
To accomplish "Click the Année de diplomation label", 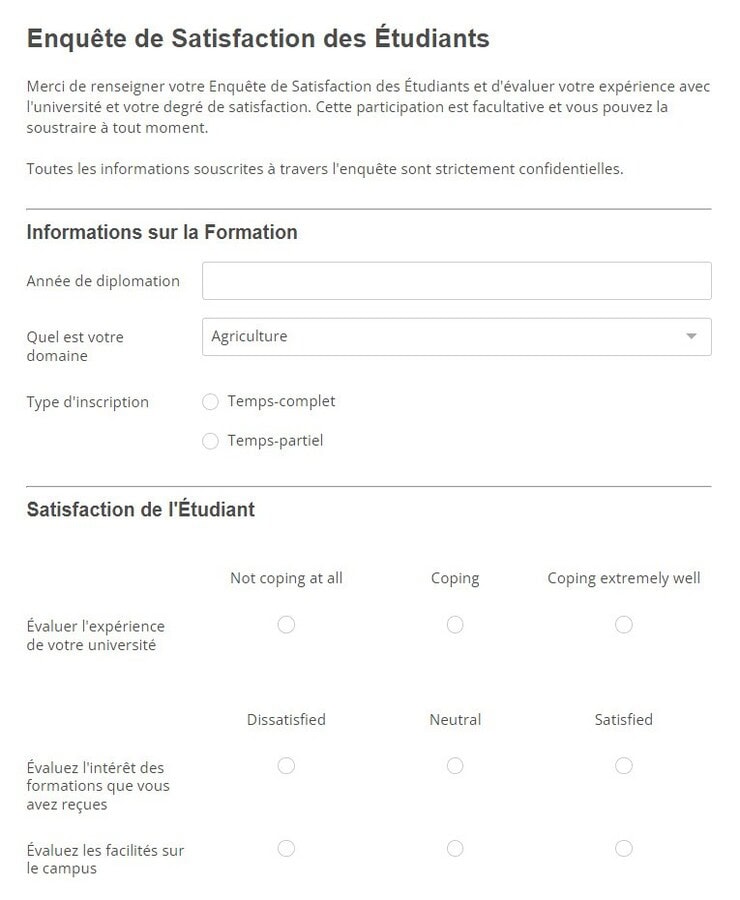I will coord(103,281).
